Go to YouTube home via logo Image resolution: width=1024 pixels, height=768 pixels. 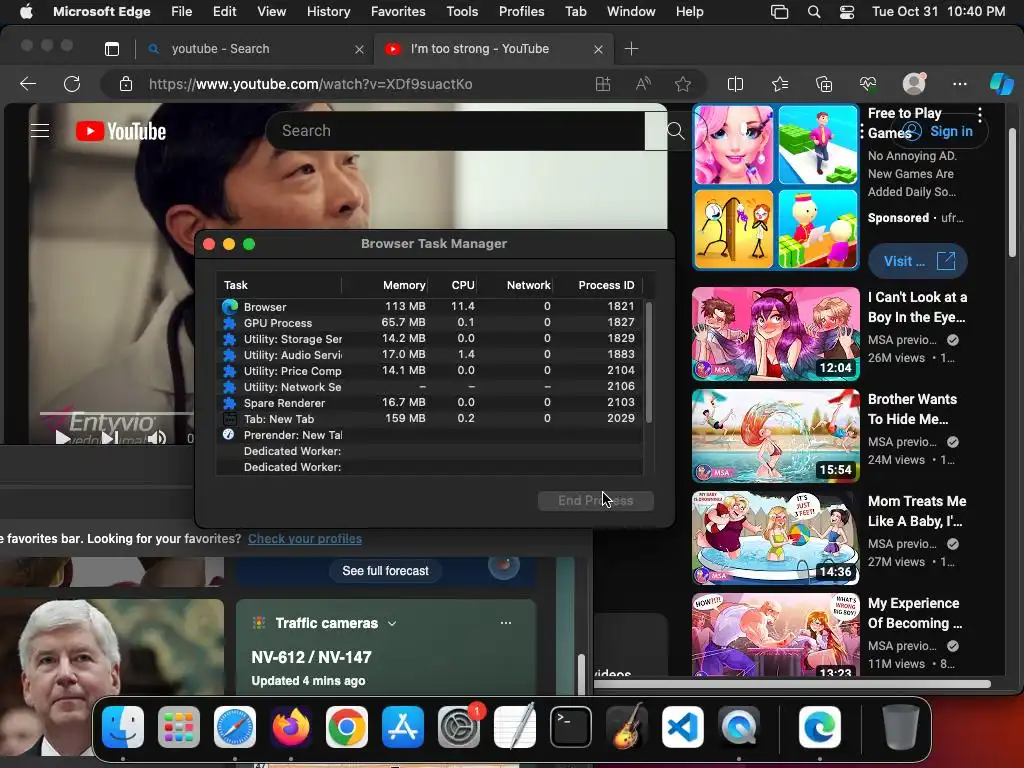click(121, 131)
